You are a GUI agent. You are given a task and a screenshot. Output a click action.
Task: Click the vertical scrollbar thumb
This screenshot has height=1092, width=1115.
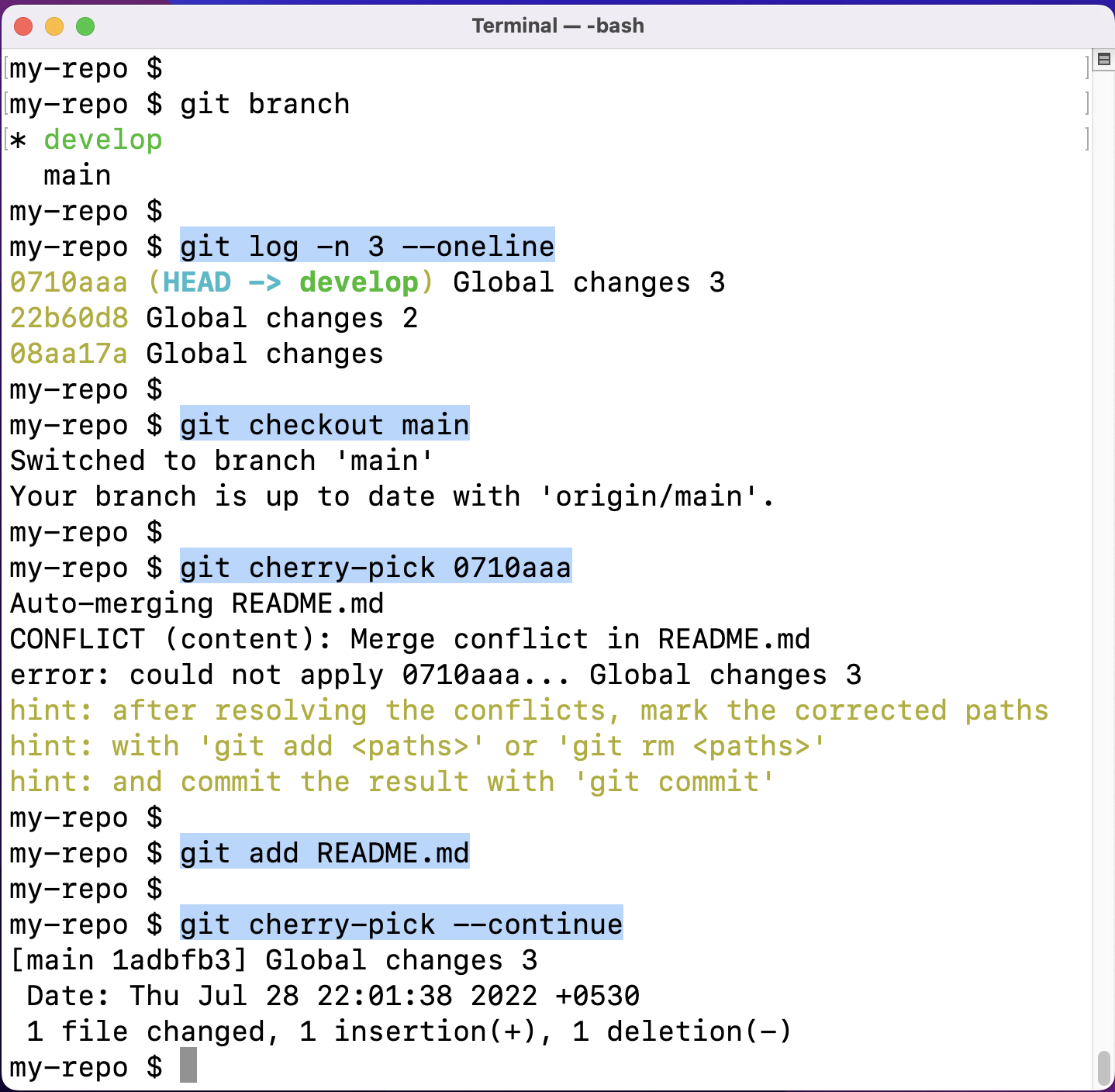pos(1104,1067)
